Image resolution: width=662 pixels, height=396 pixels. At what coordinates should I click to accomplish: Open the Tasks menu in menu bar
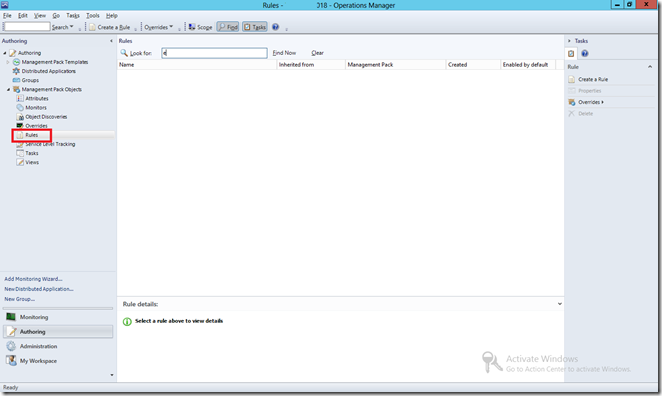point(73,16)
